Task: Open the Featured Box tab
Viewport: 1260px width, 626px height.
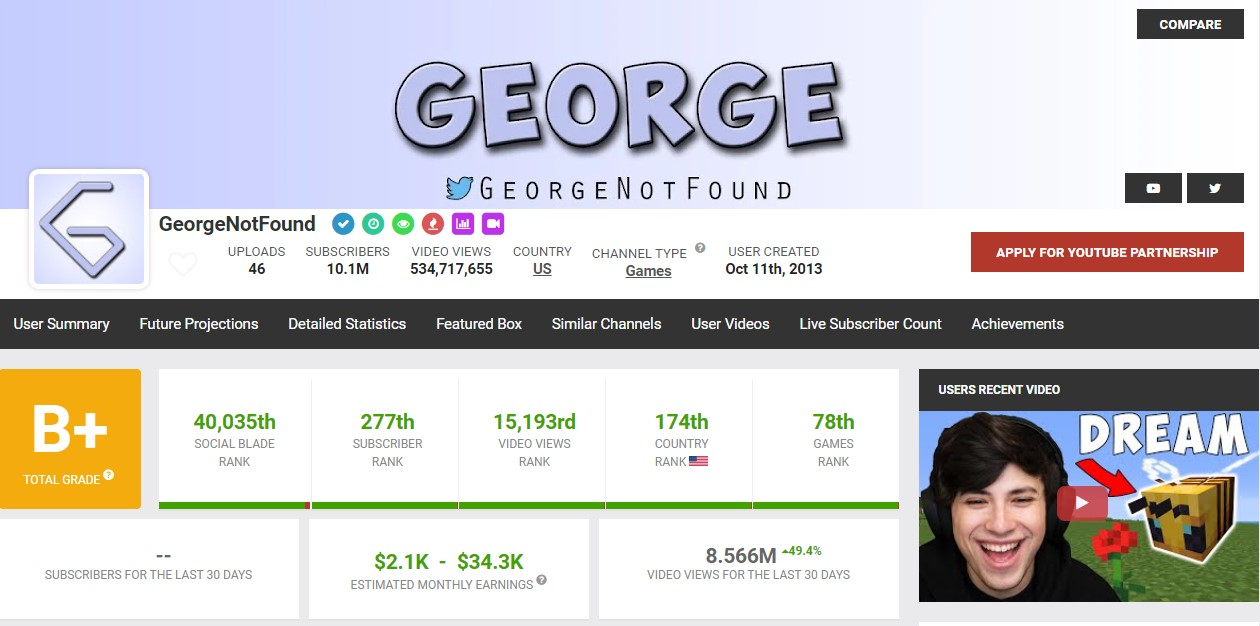Action: [479, 324]
